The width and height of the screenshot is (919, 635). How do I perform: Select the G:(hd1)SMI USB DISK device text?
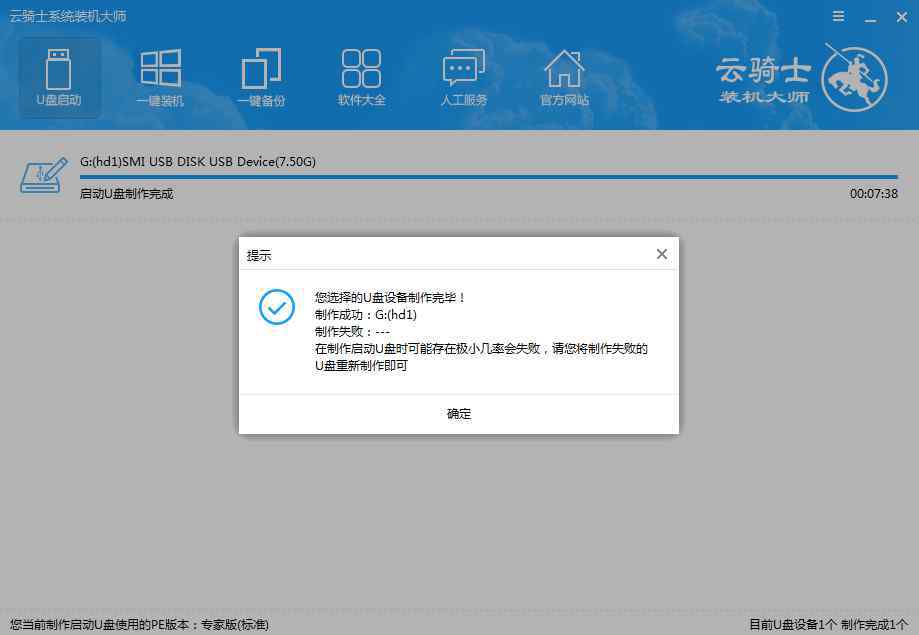coord(198,161)
